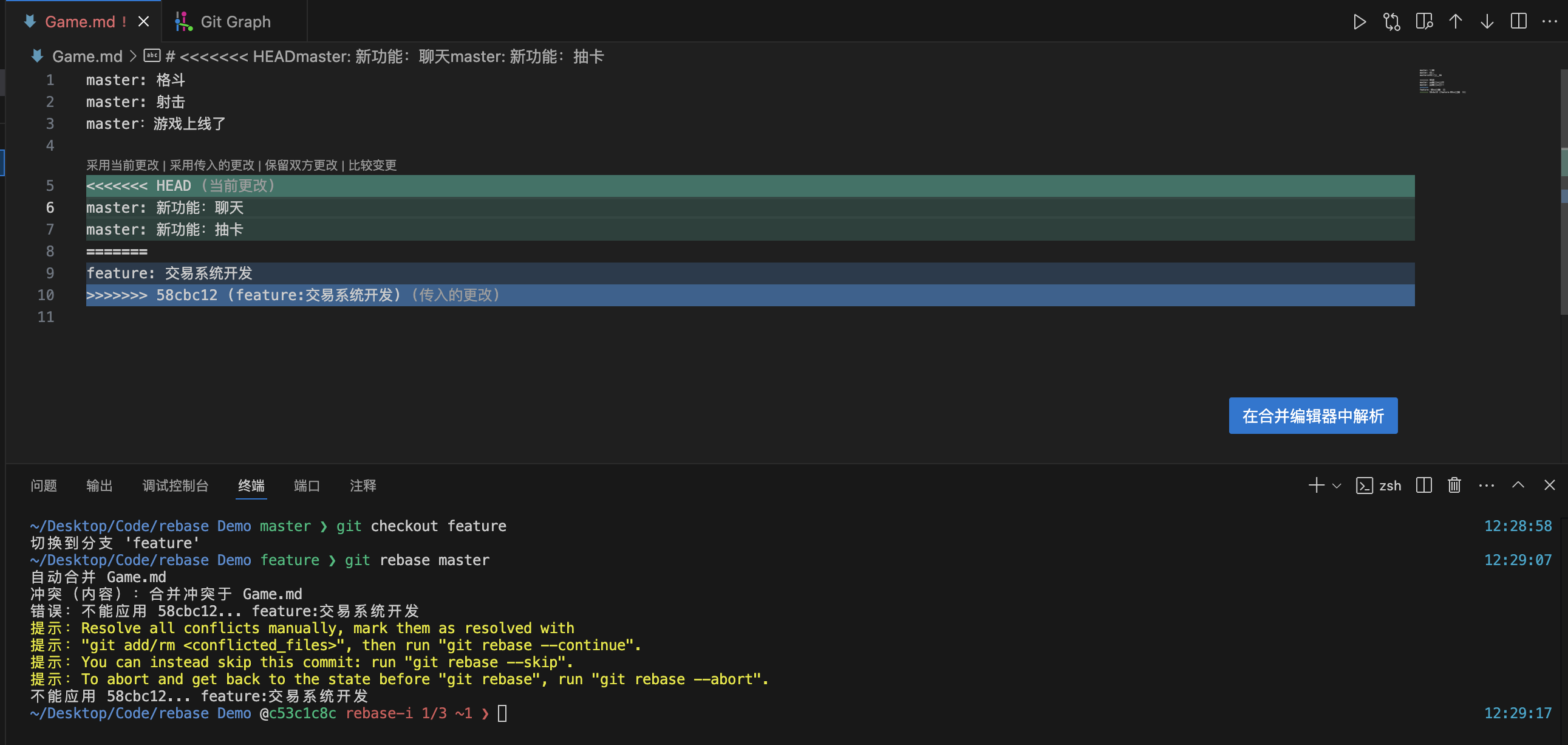
Task: Click line number 11 in gutter
Action: [x=46, y=317]
